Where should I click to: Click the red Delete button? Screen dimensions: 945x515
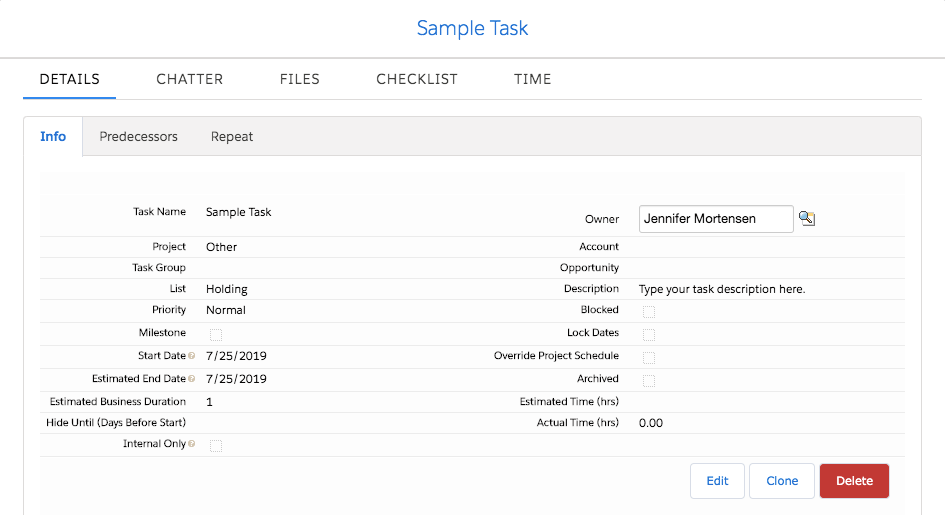pyautogui.click(x=854, y=481)
